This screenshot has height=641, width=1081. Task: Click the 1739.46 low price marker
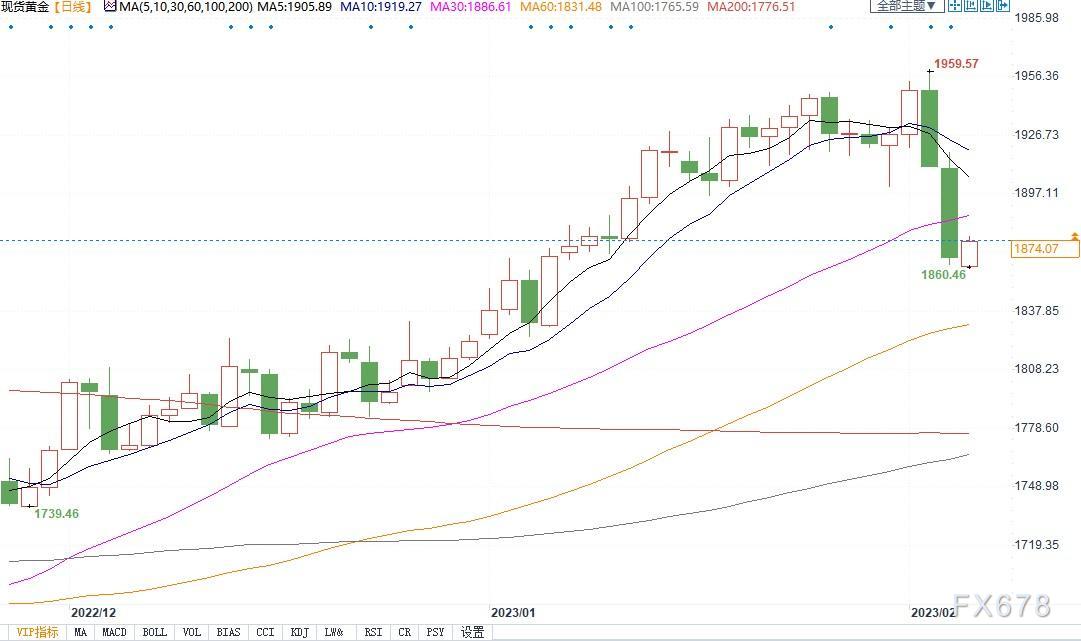[x=56, y=513]
